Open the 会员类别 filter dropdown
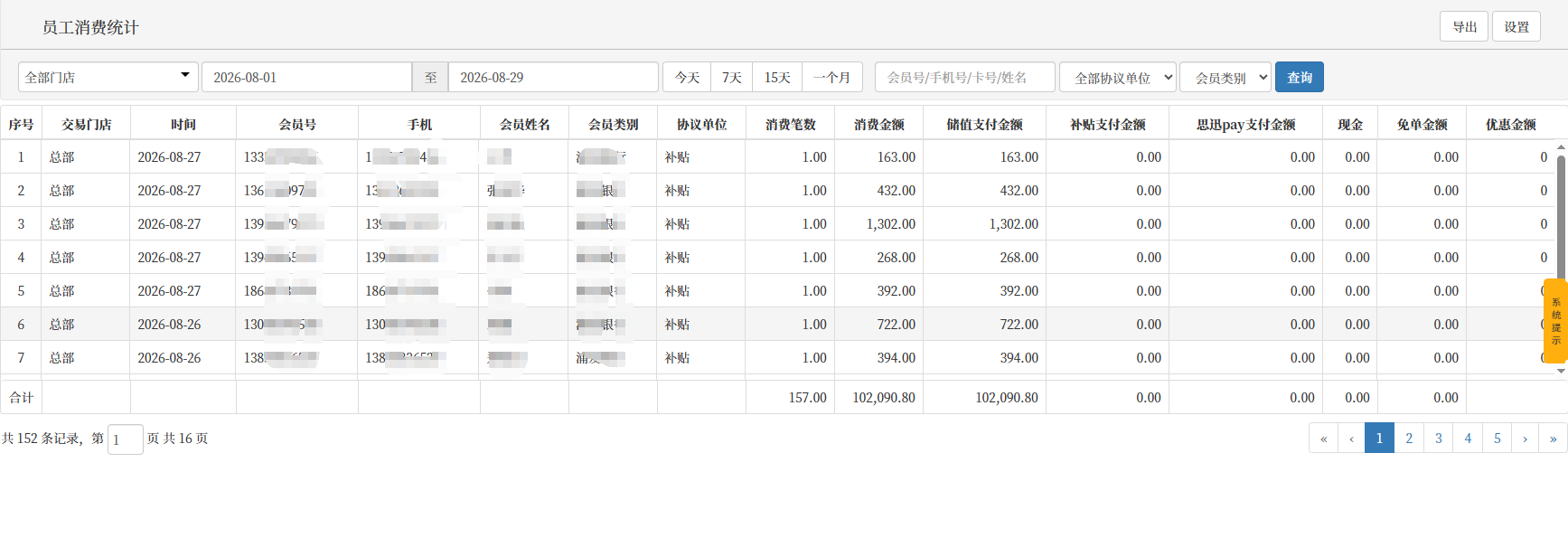 coord(1225,78)
